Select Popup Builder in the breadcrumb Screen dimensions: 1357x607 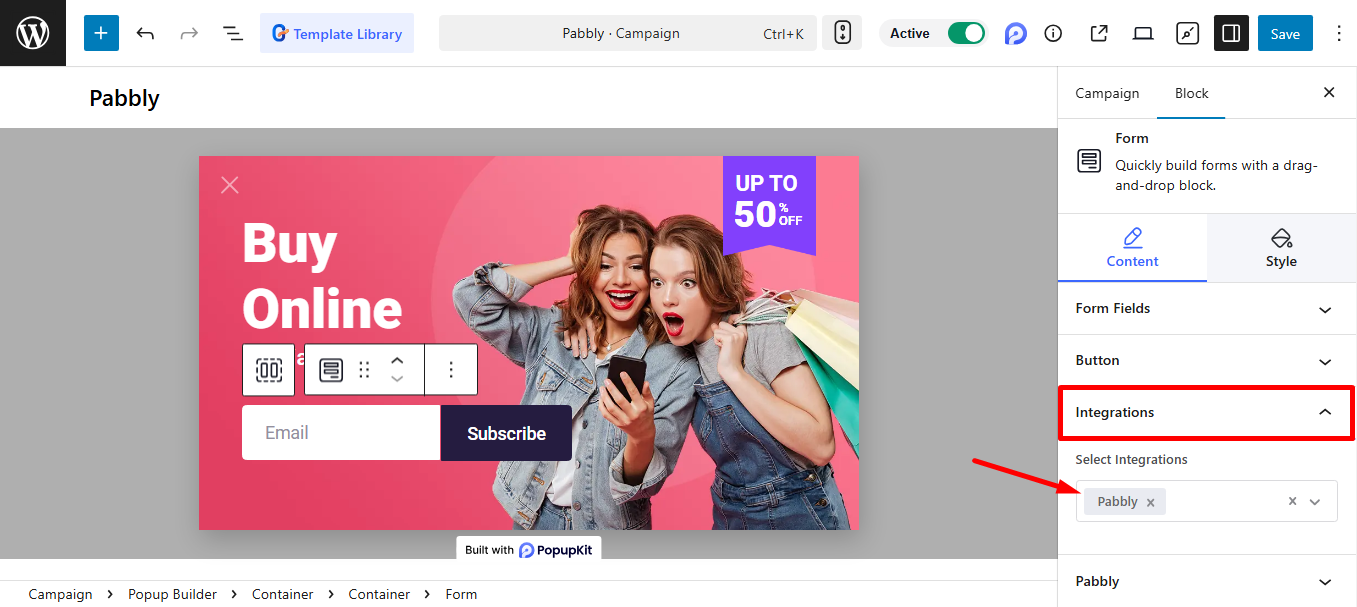[172, 594]
